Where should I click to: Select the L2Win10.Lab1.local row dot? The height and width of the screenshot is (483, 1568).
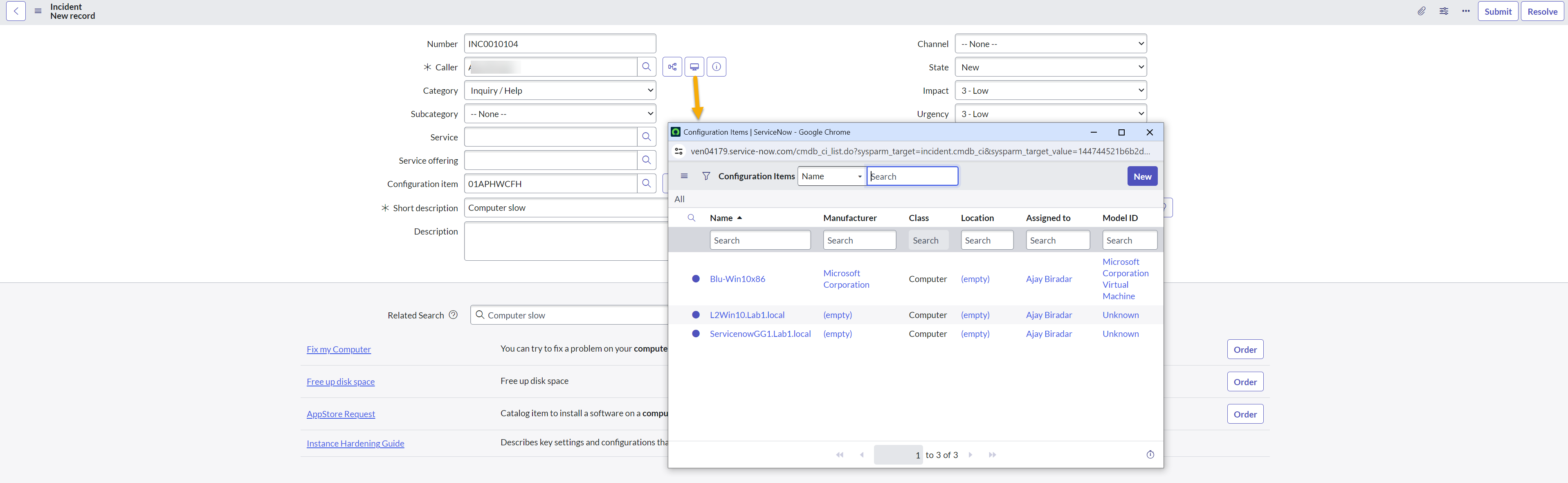click(x=696, y=315)
